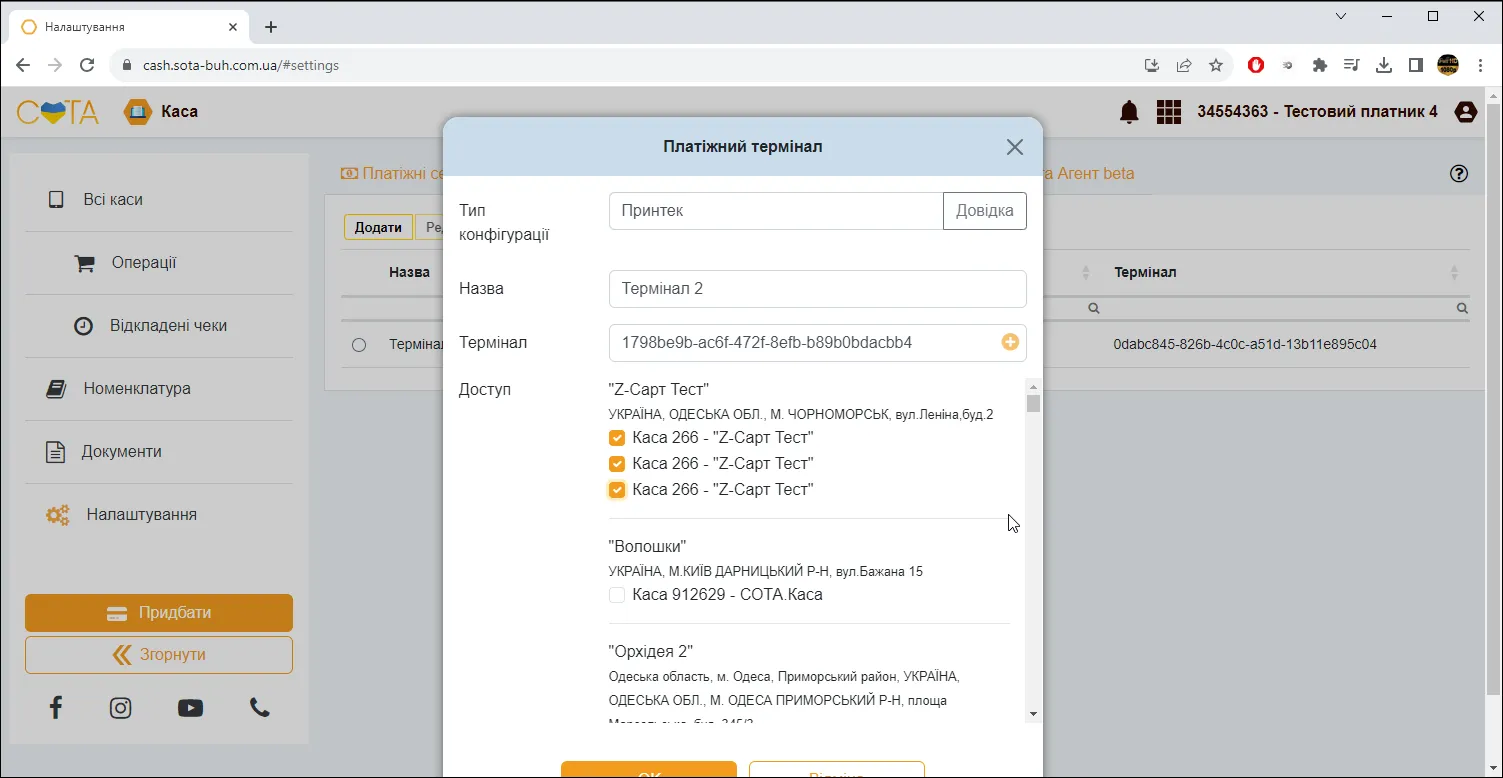Select the Термінал row radio button
Image resolution: width=1503 pixels, height=778 pixels.
pyautogui.click(x=359, y=345)
